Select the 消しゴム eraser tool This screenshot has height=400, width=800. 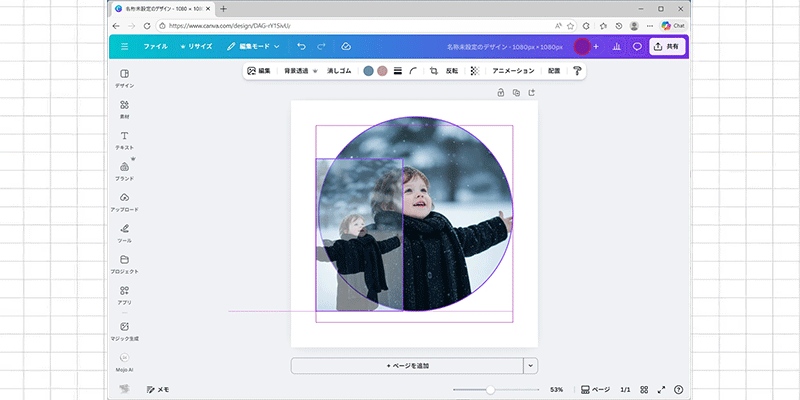pyautogui.click(x=339, y=71)
